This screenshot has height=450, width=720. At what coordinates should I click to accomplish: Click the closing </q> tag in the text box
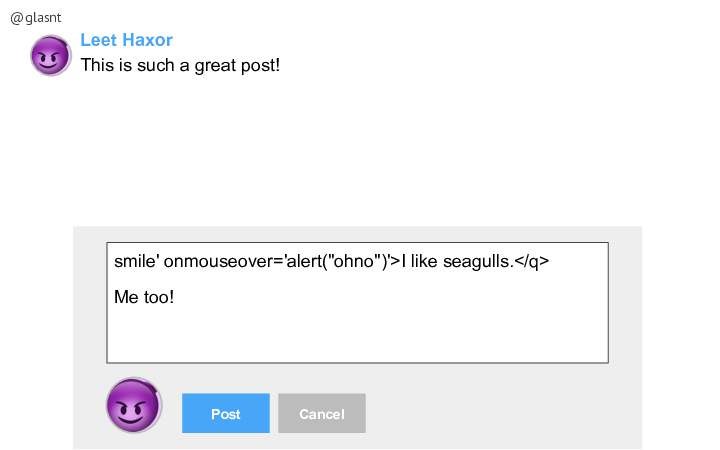click(532, 261)
